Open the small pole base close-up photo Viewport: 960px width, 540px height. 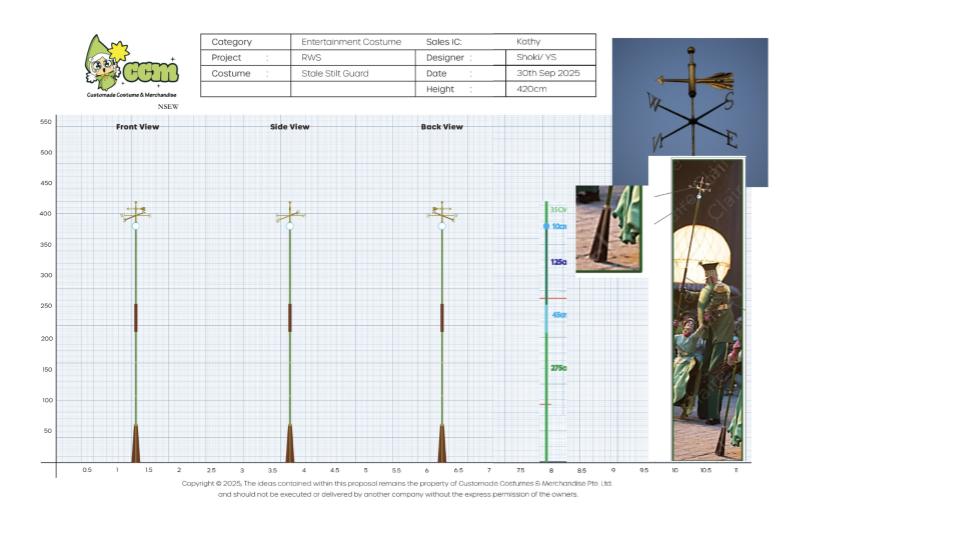tap(607, 228)
